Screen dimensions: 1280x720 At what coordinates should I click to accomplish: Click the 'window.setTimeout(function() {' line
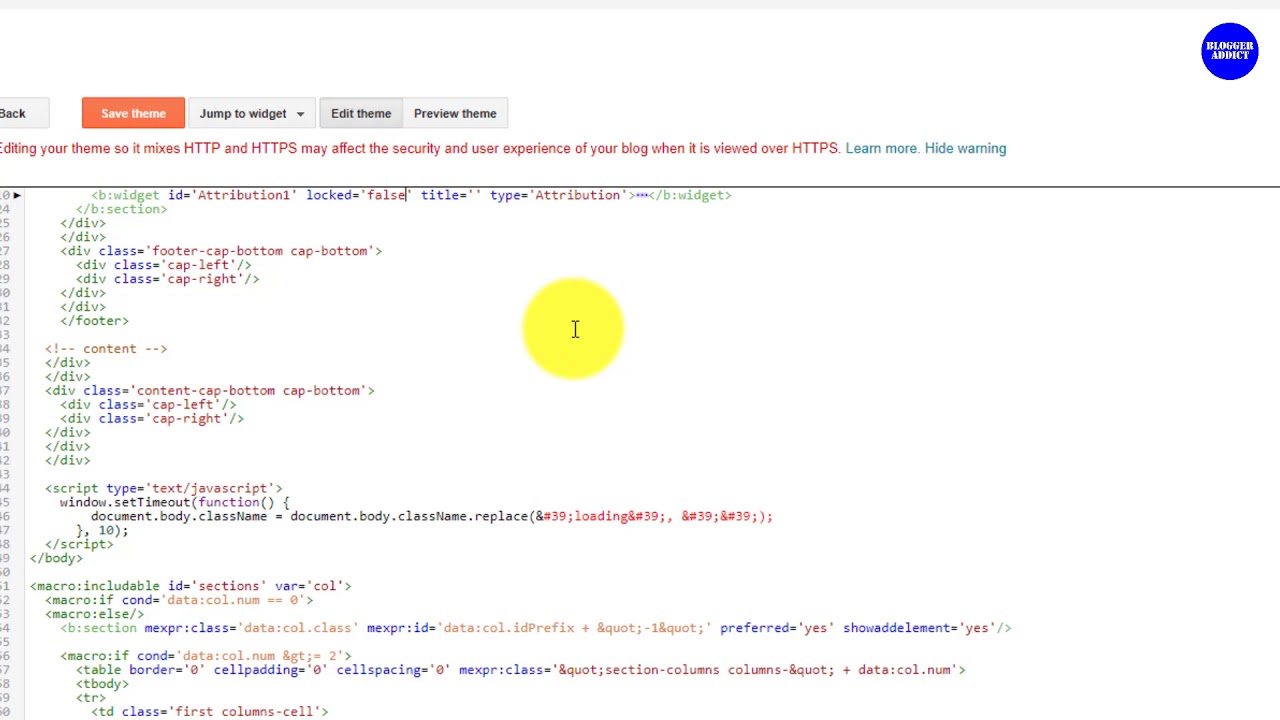pyautogui.click(x=174, y=503)
